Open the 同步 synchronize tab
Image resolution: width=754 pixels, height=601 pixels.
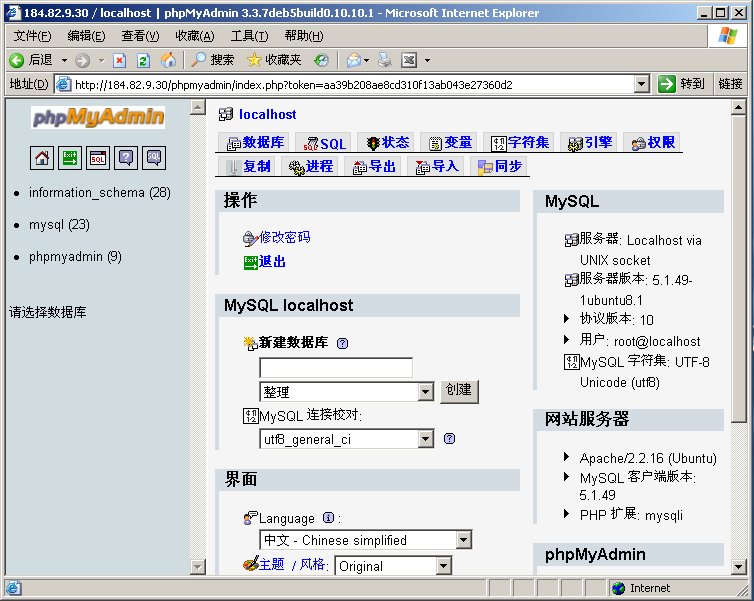499,166
